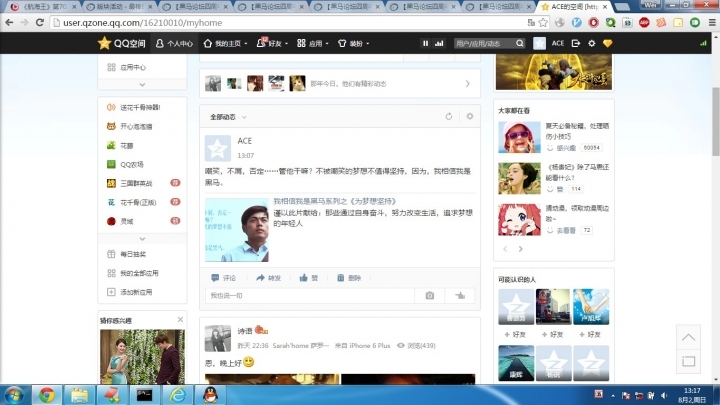Click the yellow diamond VIP icon
This screenshot has width=720, height=405.
click(x=607, y=44)
